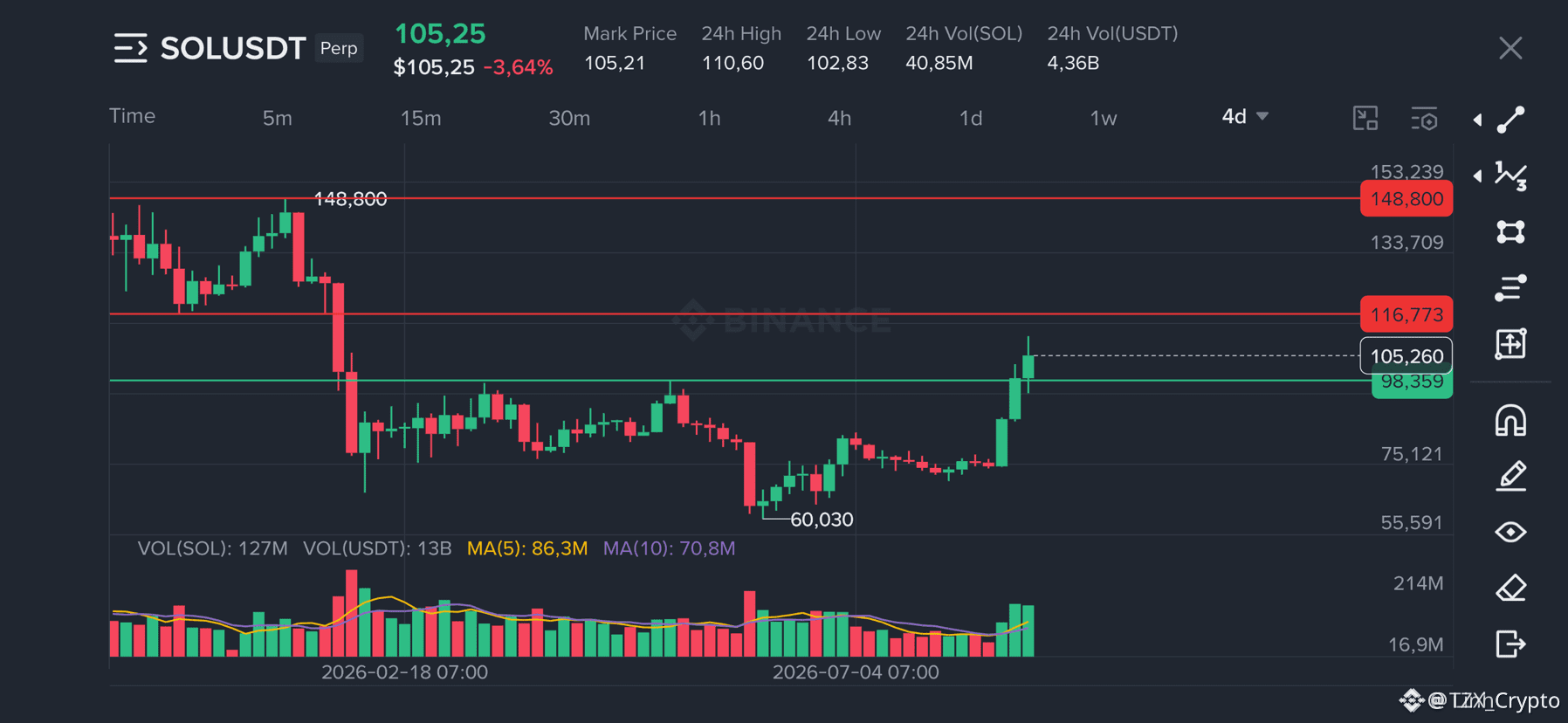Select the wave pattern drawing tool

[x=1510, y=176]
